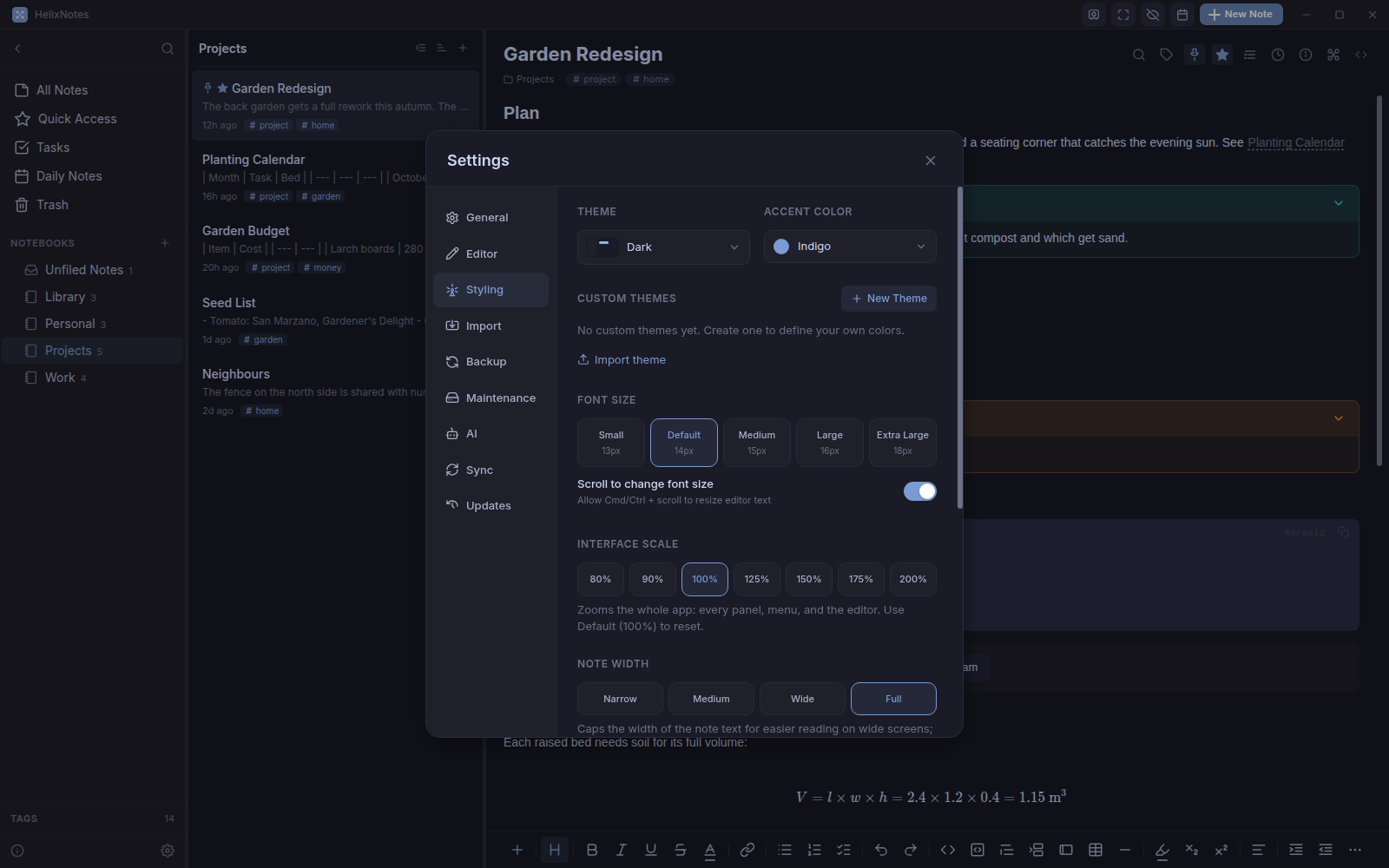Click the Import theme link
Image resolution: width=1389 pixels, height=868 pixels.
click(x=622, y=360)
